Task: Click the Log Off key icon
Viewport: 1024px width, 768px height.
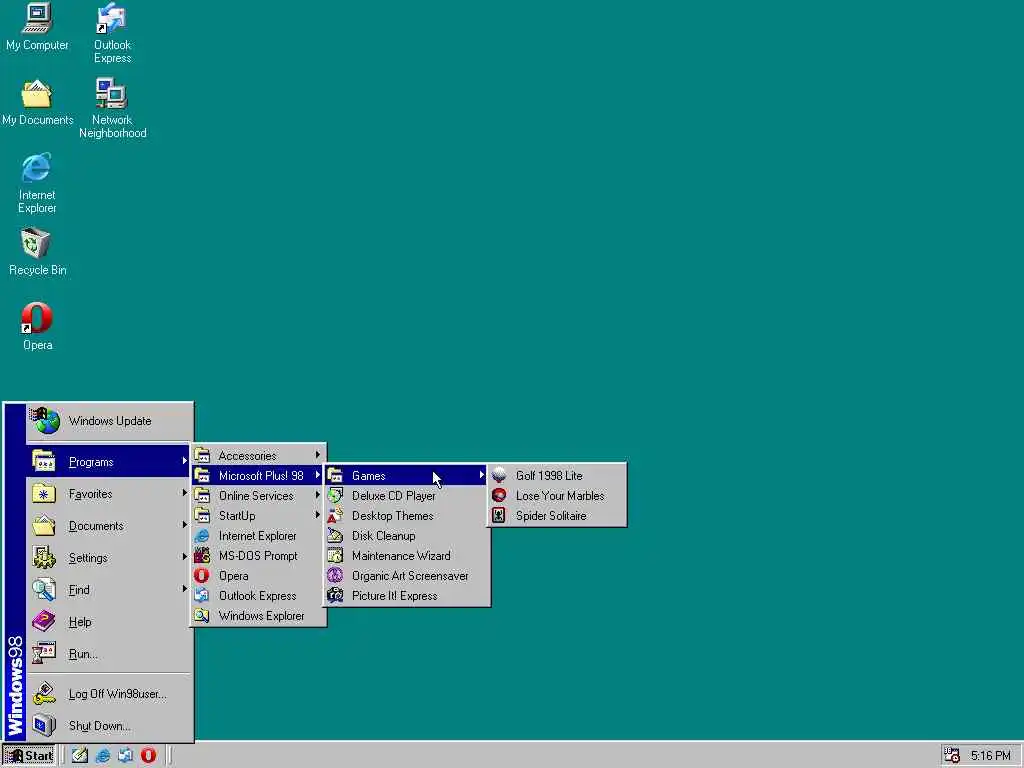Action: pos(44,694)
